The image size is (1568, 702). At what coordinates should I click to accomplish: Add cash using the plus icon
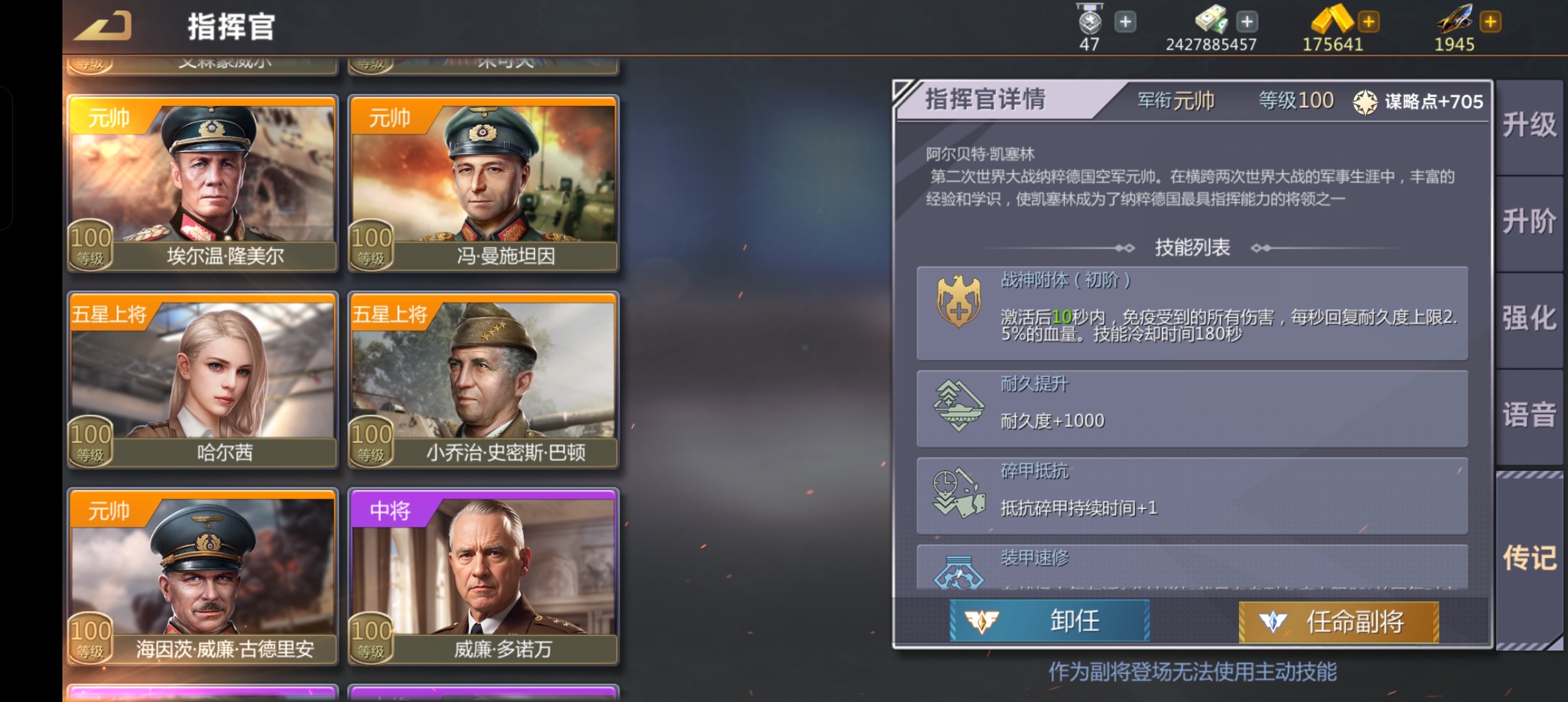click(x=1247, y=21)
